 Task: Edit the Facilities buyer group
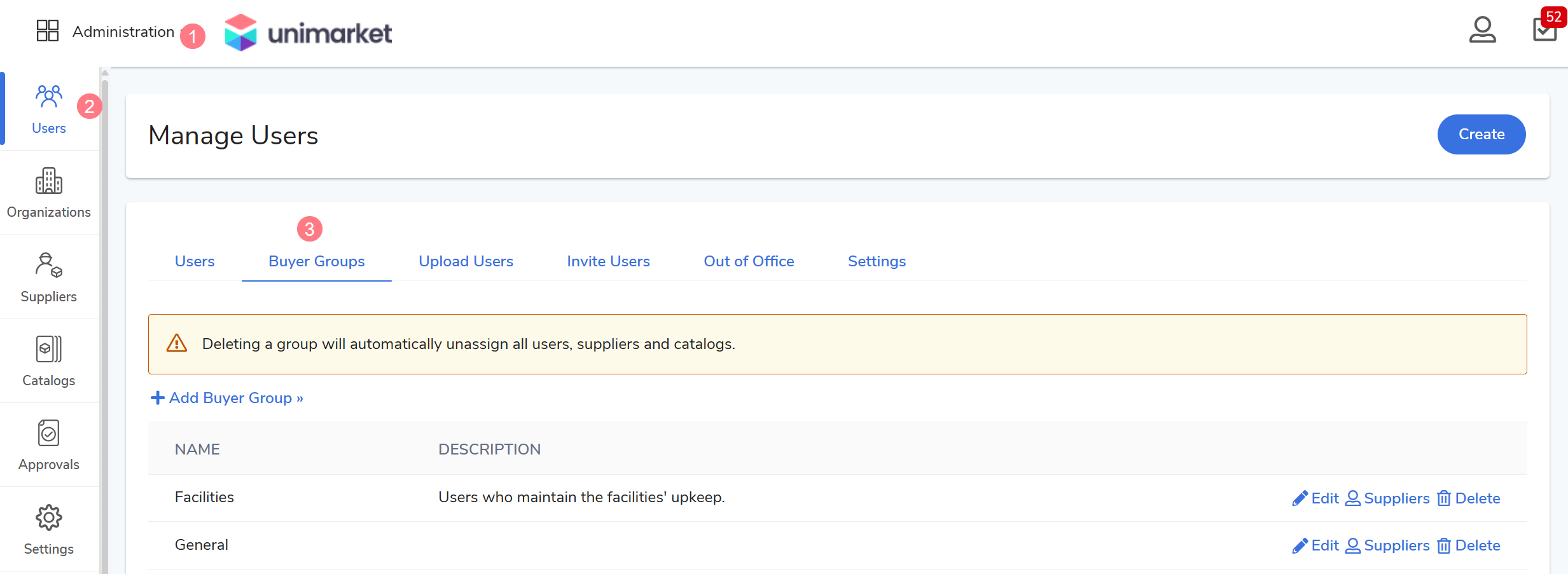[x=1315, y=498]
